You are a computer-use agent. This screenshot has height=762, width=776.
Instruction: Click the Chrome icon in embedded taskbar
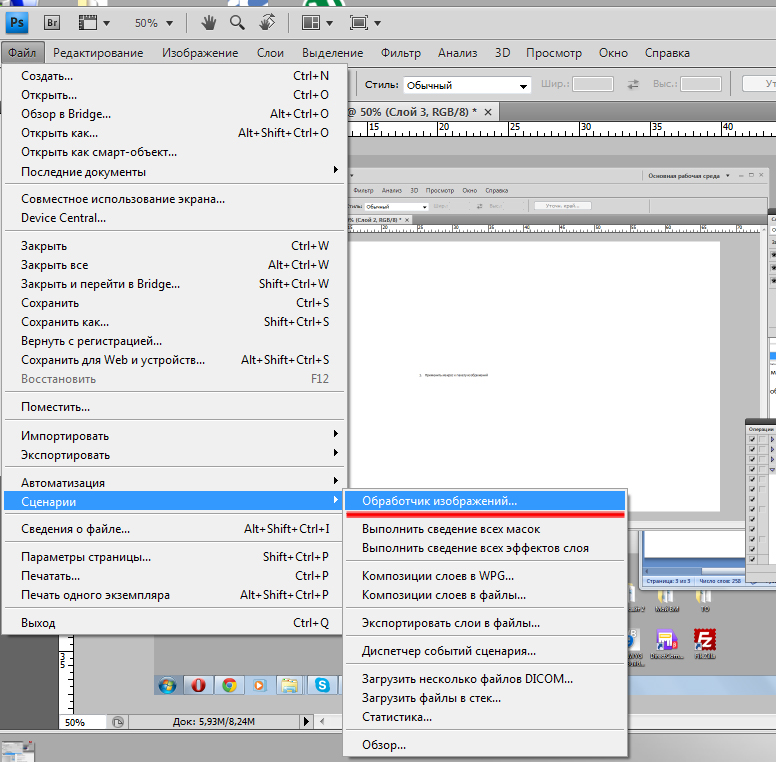229,685
